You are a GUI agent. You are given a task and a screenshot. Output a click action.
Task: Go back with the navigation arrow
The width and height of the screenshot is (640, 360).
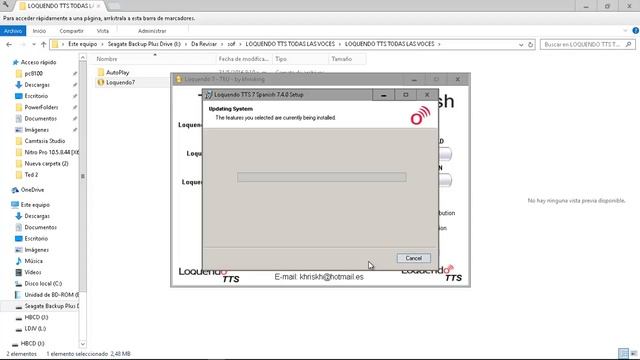pos(9,44)
